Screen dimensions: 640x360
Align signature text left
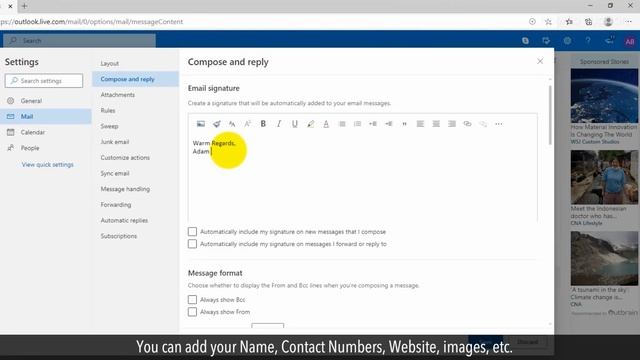coord(420,124)
